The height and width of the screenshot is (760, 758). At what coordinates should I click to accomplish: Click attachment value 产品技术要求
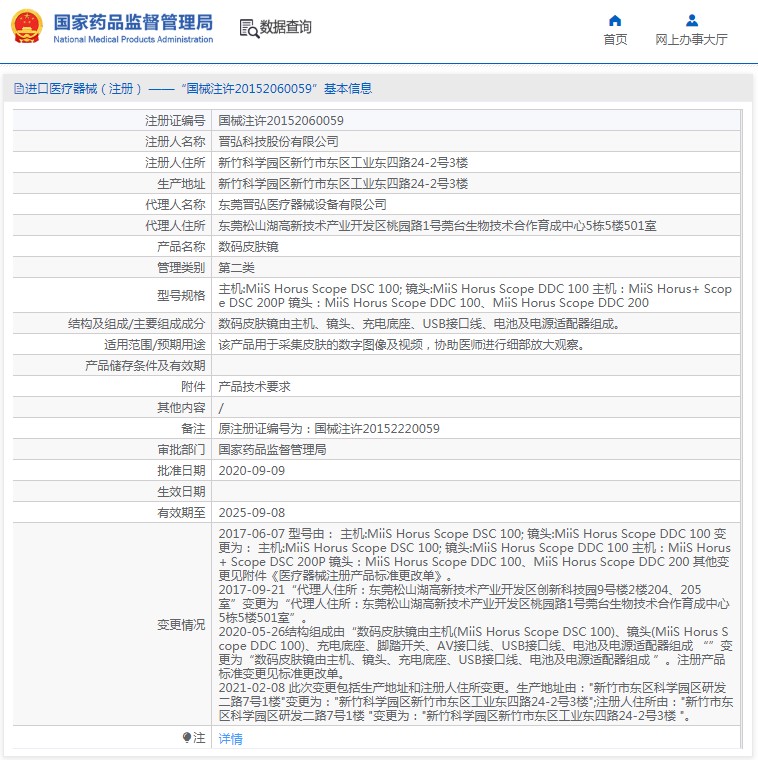click(x=254, y=386)
